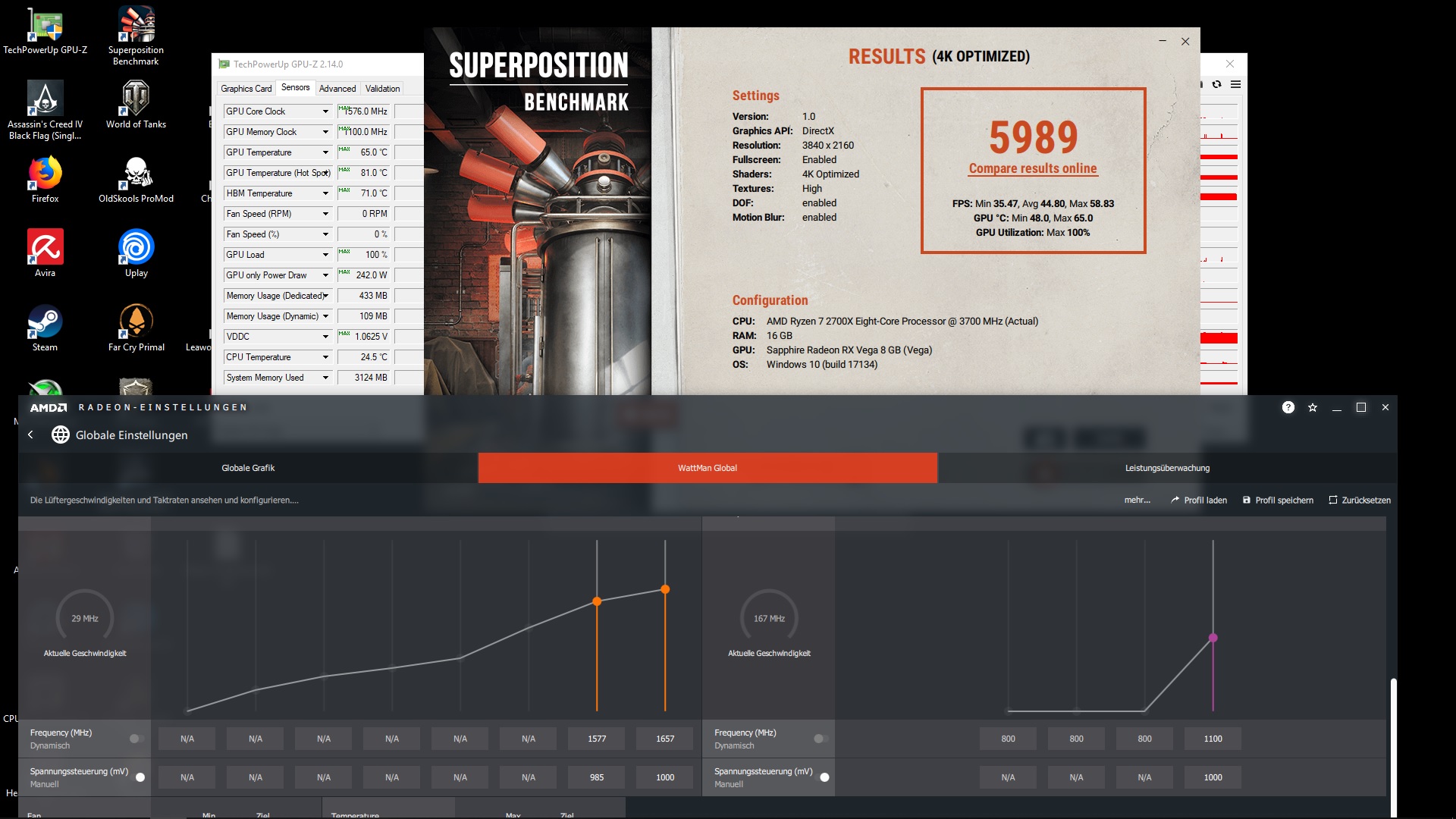This screenshot has width=1456, height=819.
Task: Launch Superposition Benchmark desktop icon
Action: tap(136, 36)
